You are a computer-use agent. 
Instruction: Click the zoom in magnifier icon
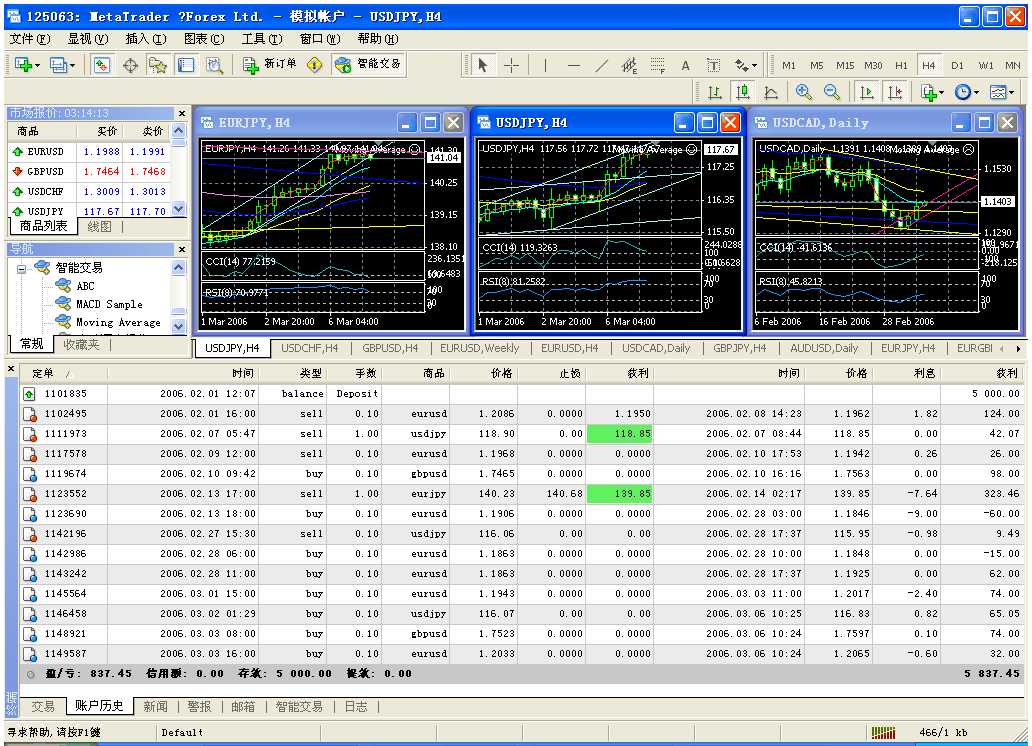[804, 92]
